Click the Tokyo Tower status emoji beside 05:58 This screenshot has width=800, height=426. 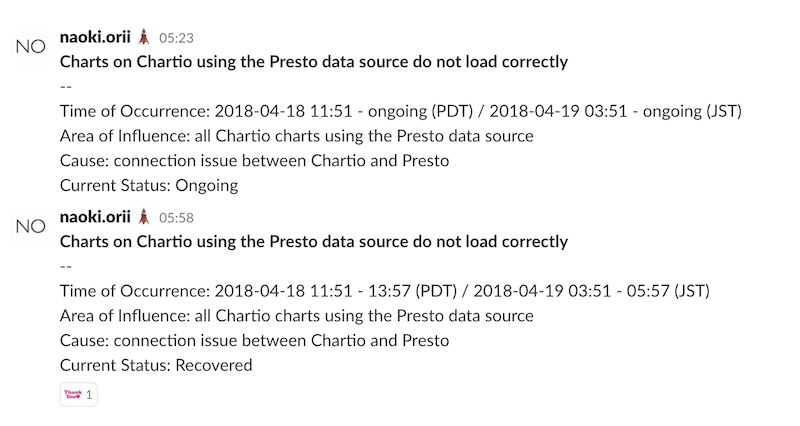[x=144, y=217]
